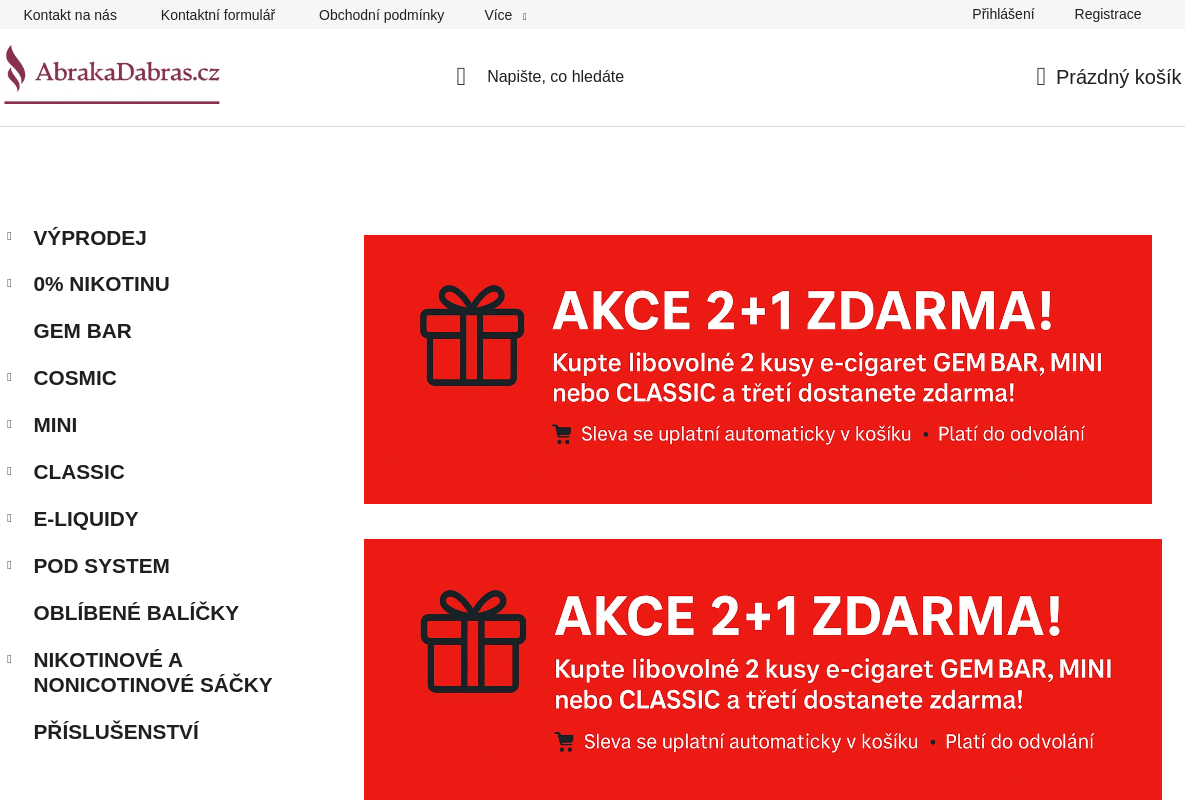Open the GEM BAR category
The height and width of the screenshot is (800, 1200).
pos(82,331)
